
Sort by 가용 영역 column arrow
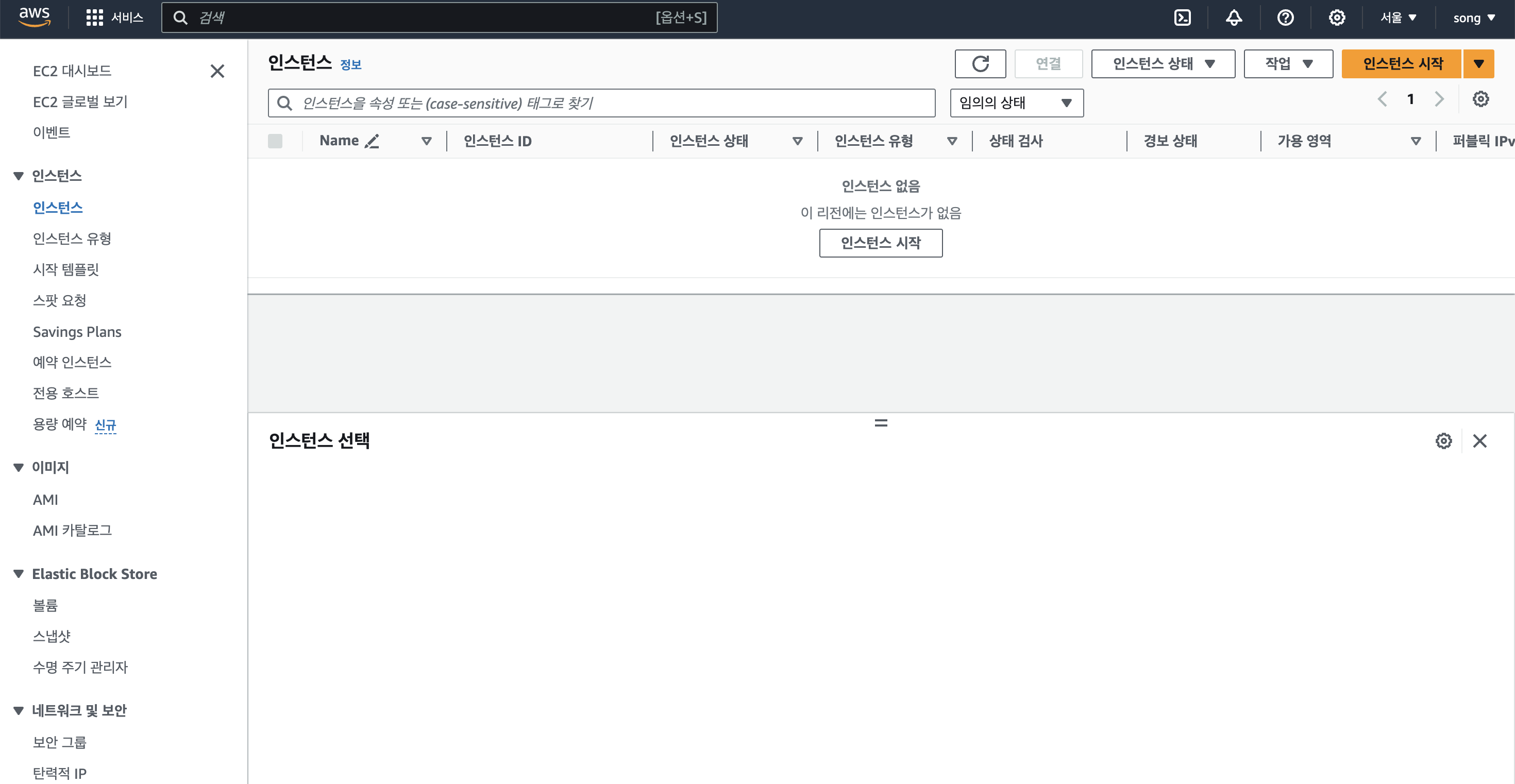pos(1416,141)
